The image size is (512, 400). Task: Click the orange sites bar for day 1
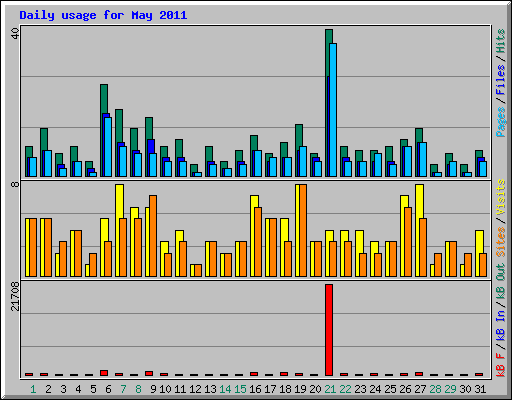tap(33, 248)
